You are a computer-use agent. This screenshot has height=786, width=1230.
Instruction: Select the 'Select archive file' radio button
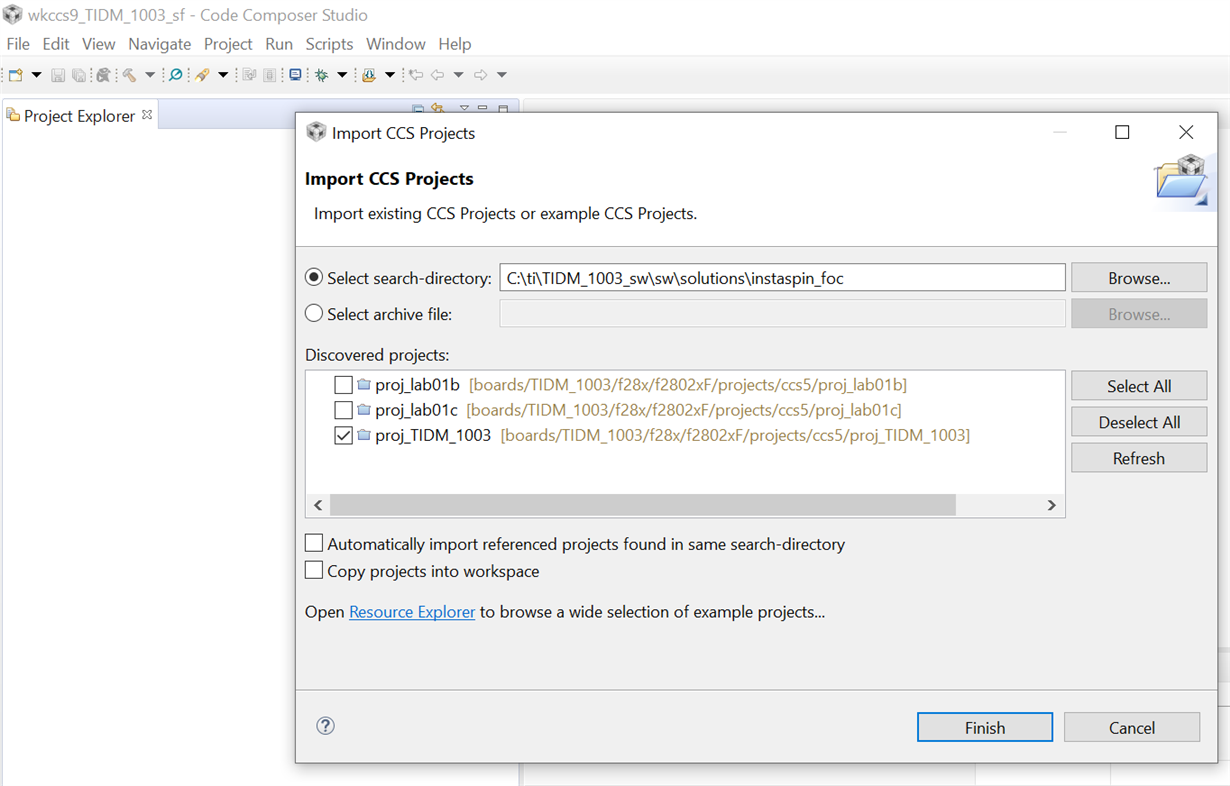click(x=314, y=314)
